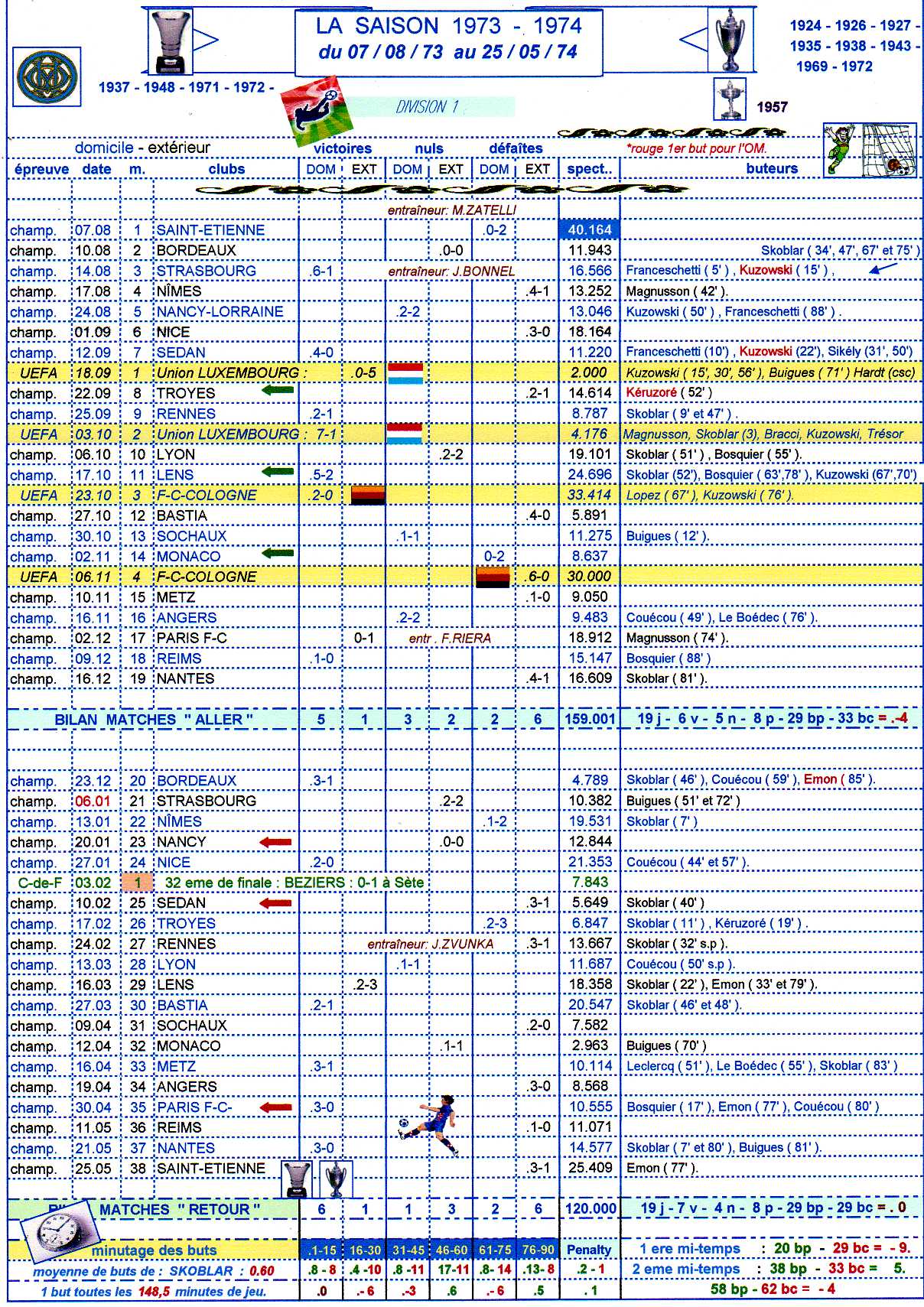Click the highlighted 40.164 attendance cell
The image size is (924, 1307).
coord(589,229)
